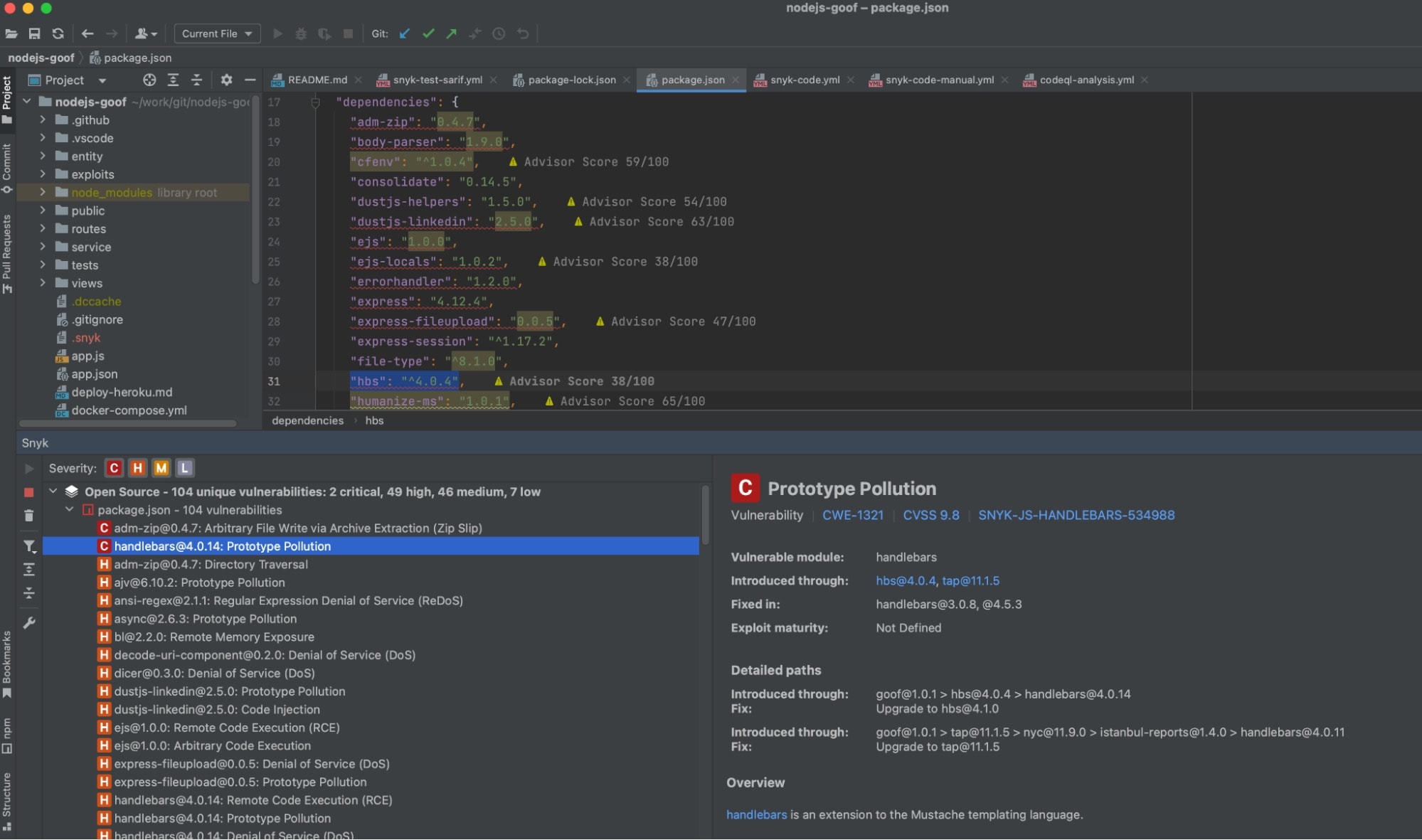The image size is (1422, 840).
Task: Click Snyk clean trash icon
Action: 29,516
